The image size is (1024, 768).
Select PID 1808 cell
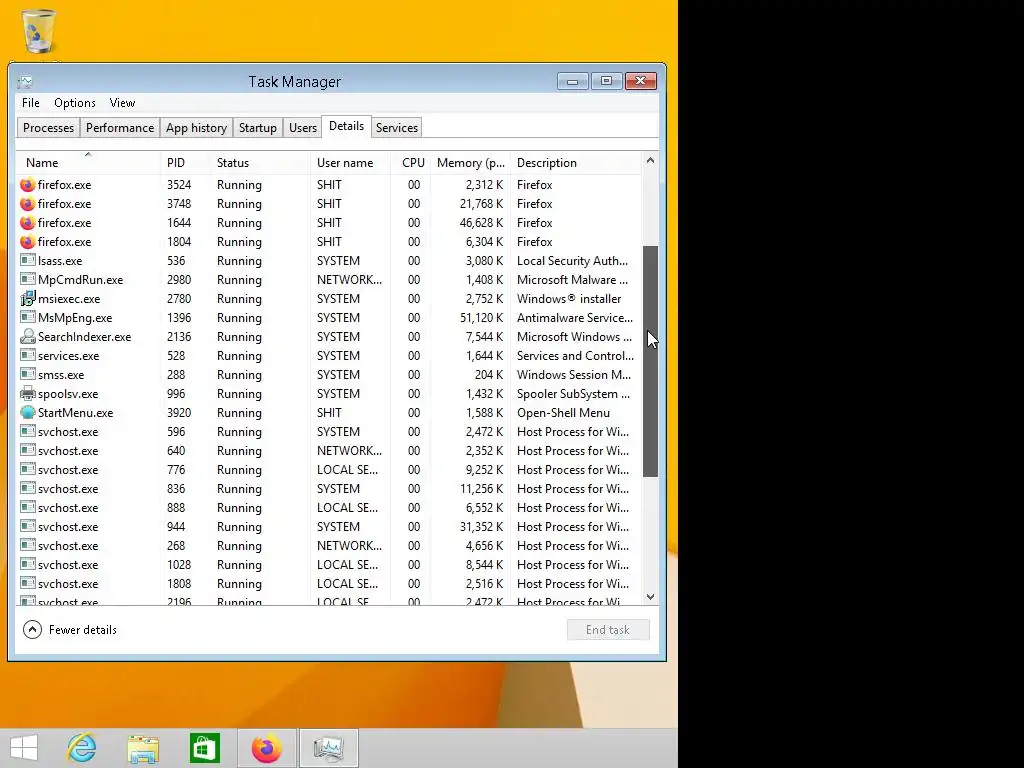tap(179, 583)
